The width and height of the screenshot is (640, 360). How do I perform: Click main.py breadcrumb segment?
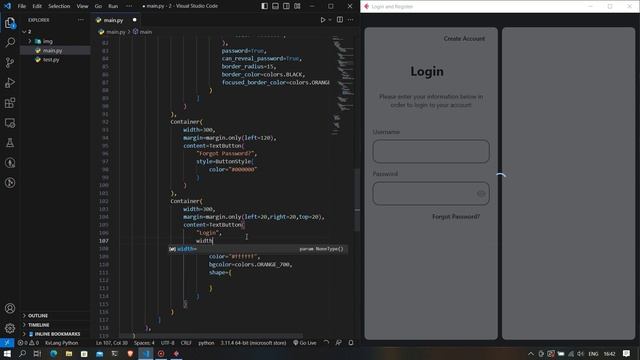[116, 32]
